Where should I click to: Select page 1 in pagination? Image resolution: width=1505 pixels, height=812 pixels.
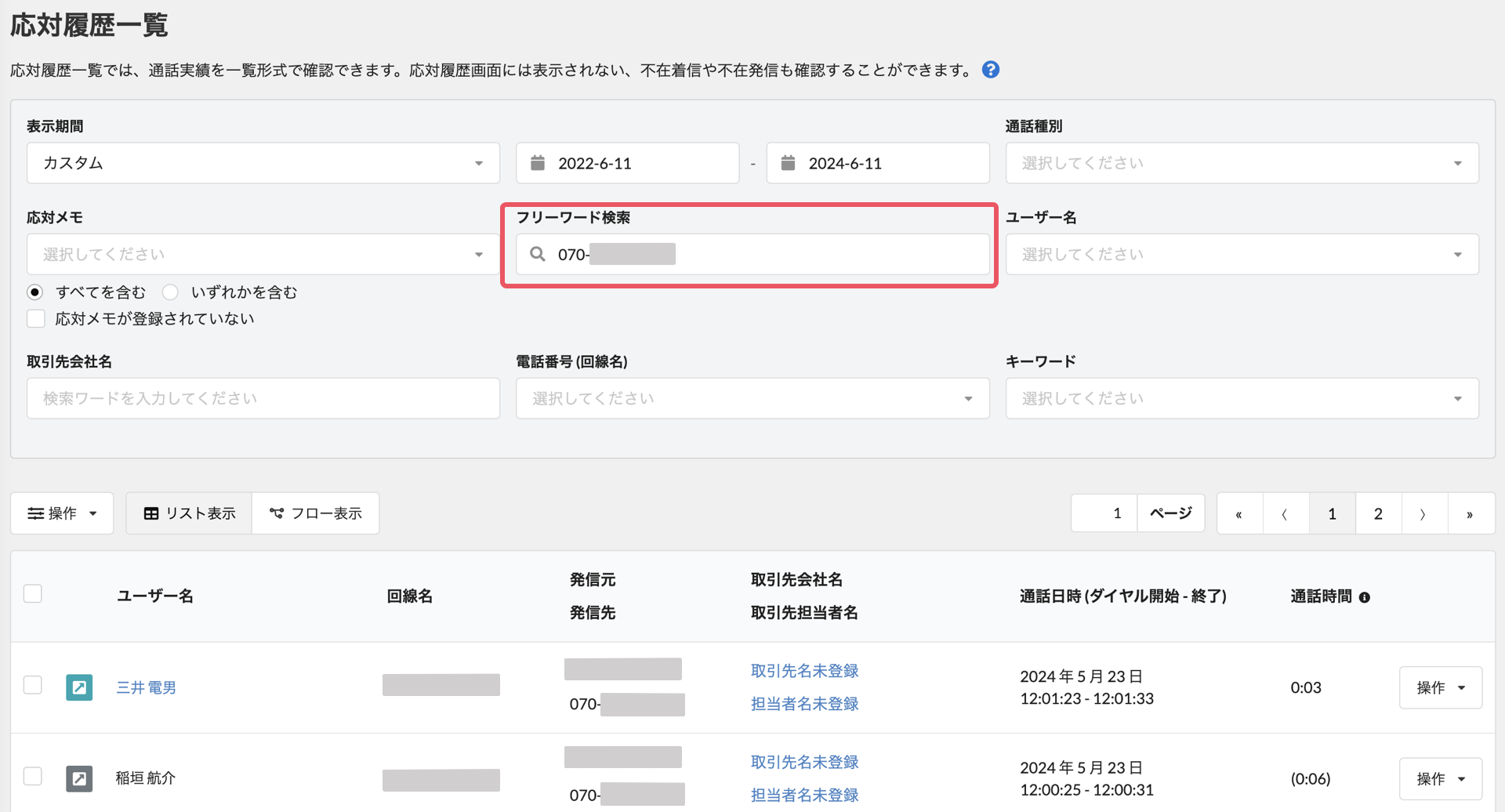[1332, 513]
